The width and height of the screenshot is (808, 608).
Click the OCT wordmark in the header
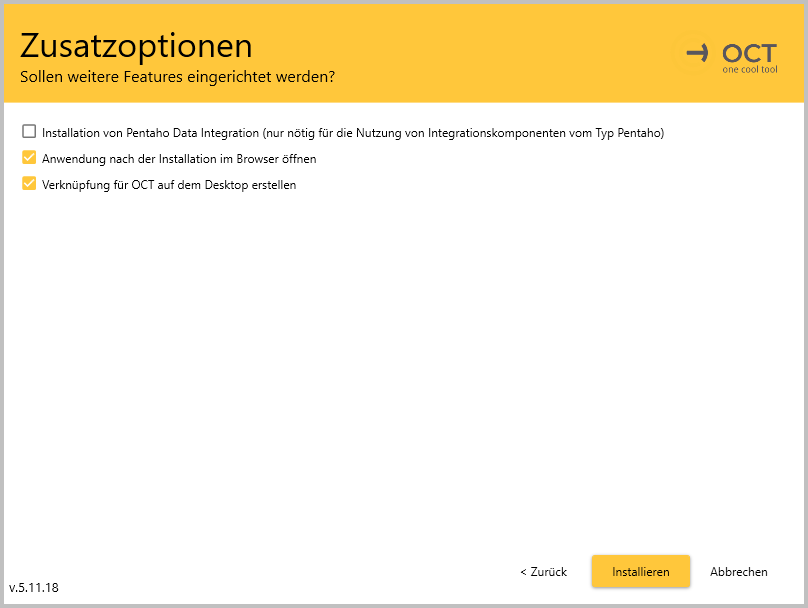(x=749, y=52)
